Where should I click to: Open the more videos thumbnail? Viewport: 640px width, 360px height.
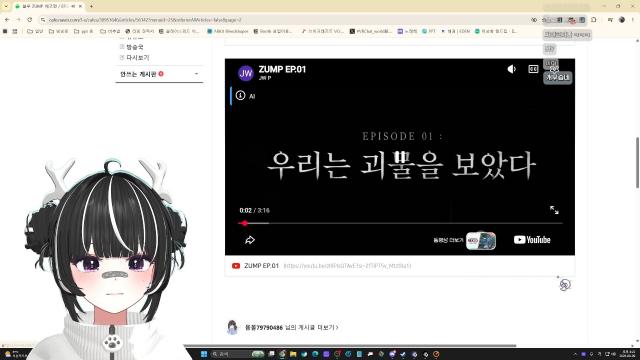(x=481, y=240)
